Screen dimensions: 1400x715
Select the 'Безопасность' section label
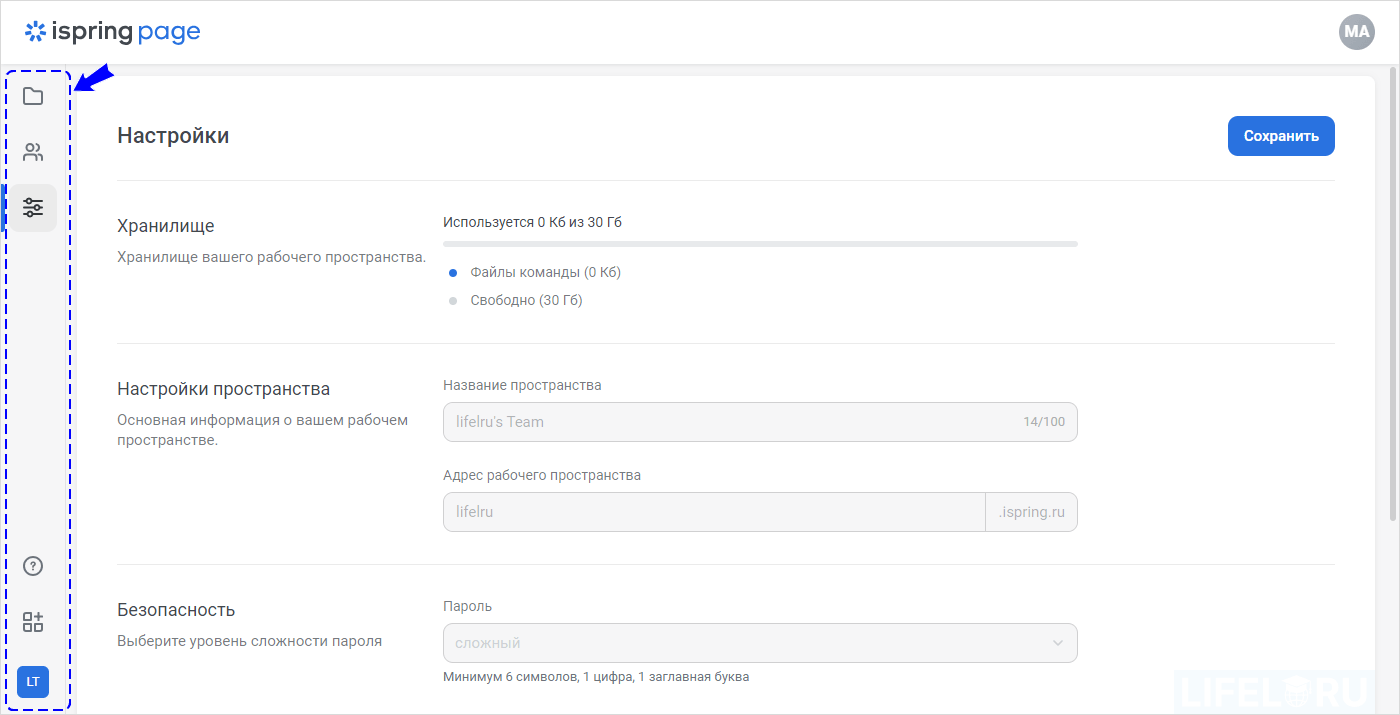pos(177,609)
